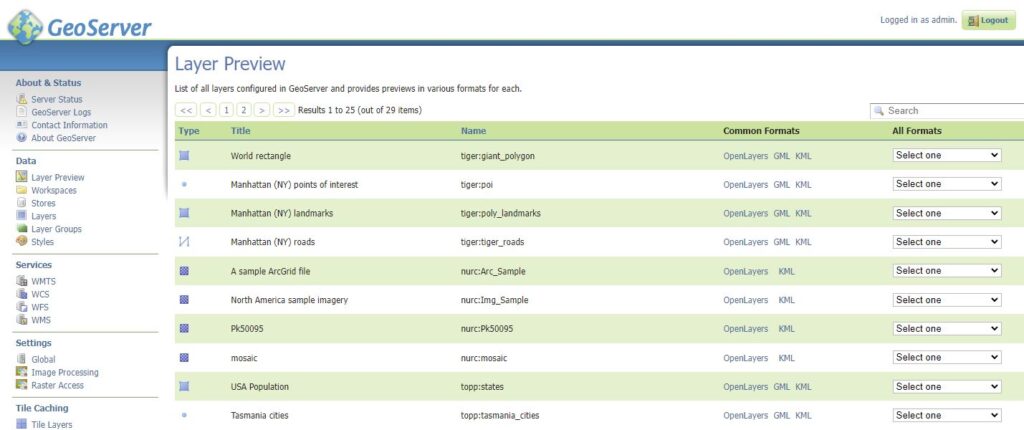Open GML preview for topp:tasmania_cities
1024x430 pixels.
coord(782,416)
